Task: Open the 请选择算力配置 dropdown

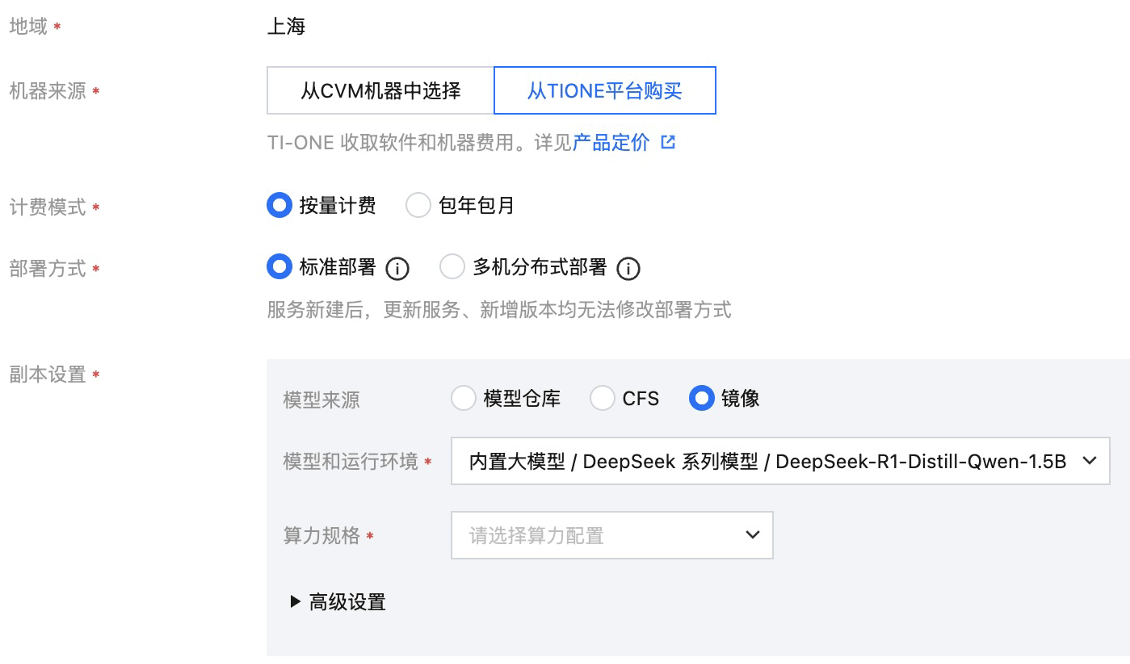Action: coord(612,535)
